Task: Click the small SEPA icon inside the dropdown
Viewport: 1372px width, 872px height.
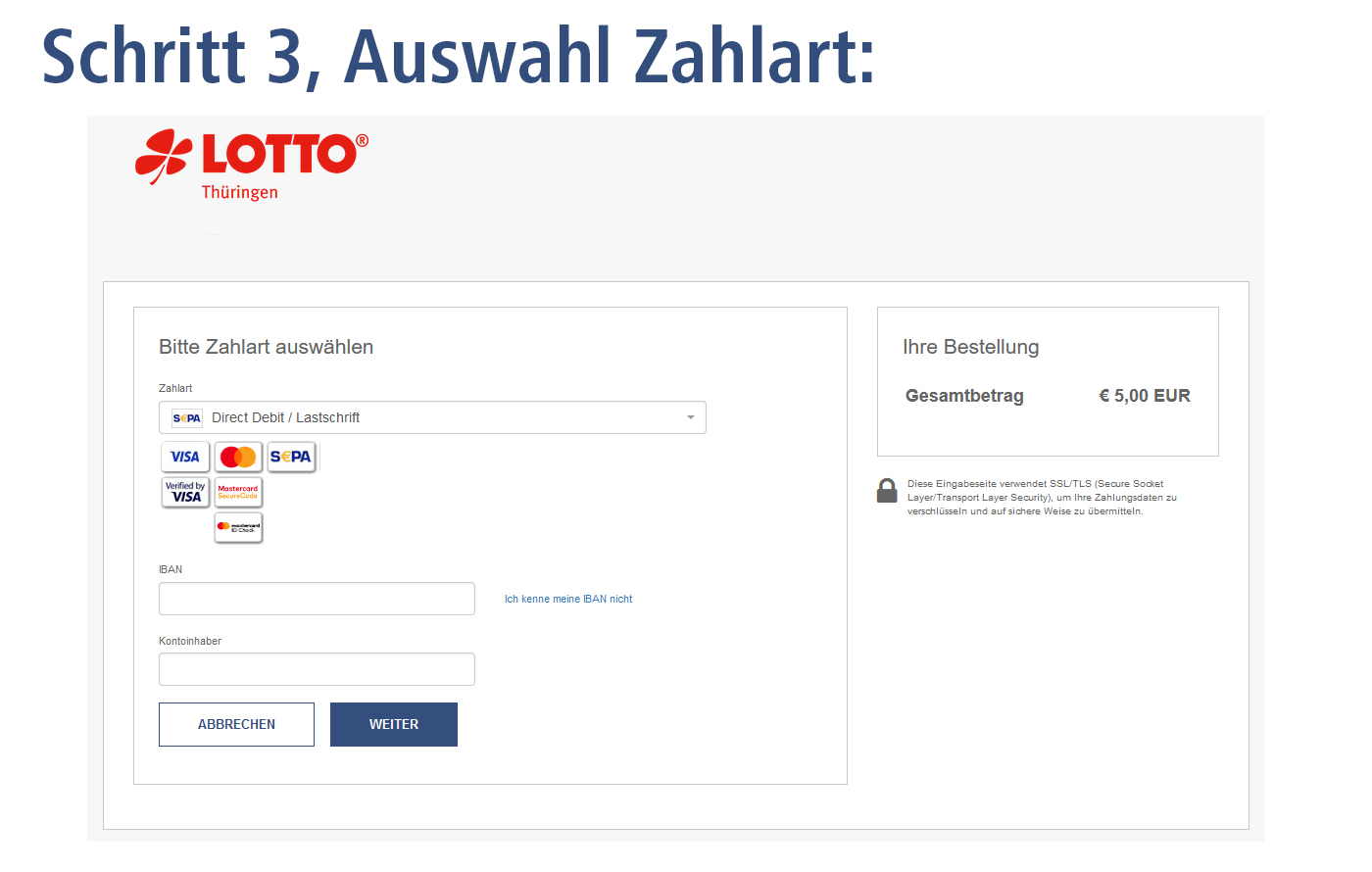Action: (187, 418)
